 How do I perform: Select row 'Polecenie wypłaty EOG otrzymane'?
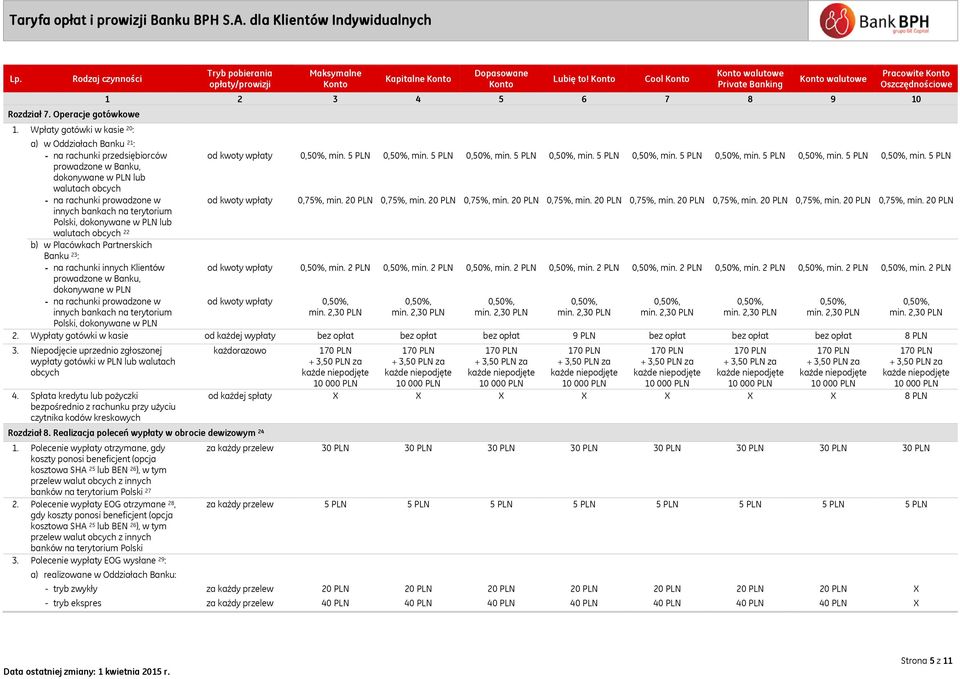pyautogui.click(x=103, y=526)
